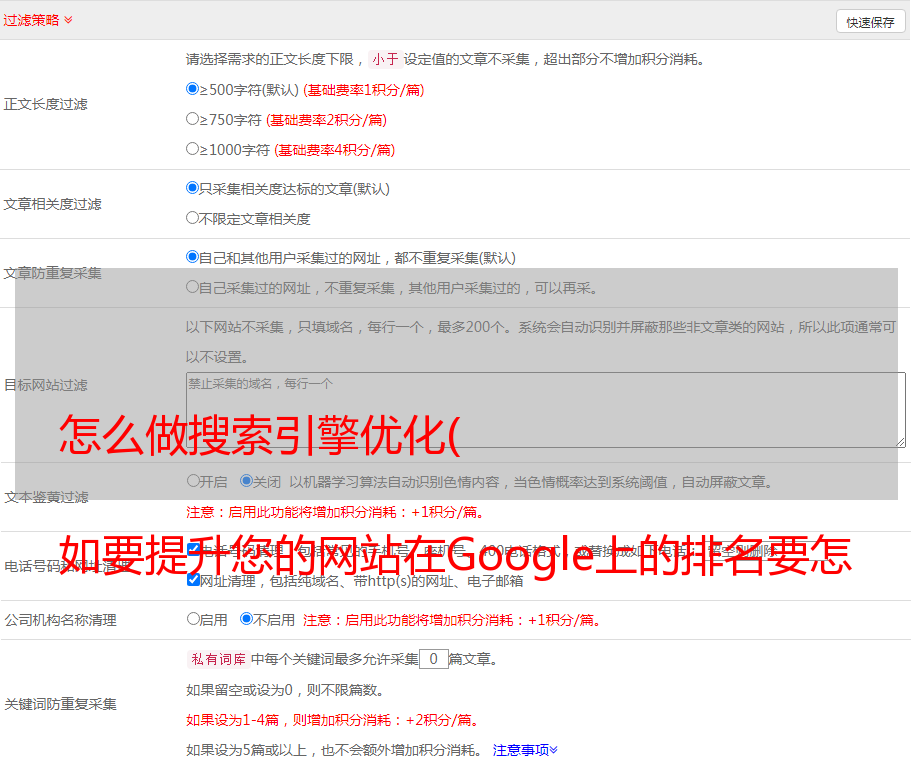This screenshot has height=768, width=912.
Task: Select 只采集相关度达标的文章 option
Action: pyautogui.click(x=193, y=188)
